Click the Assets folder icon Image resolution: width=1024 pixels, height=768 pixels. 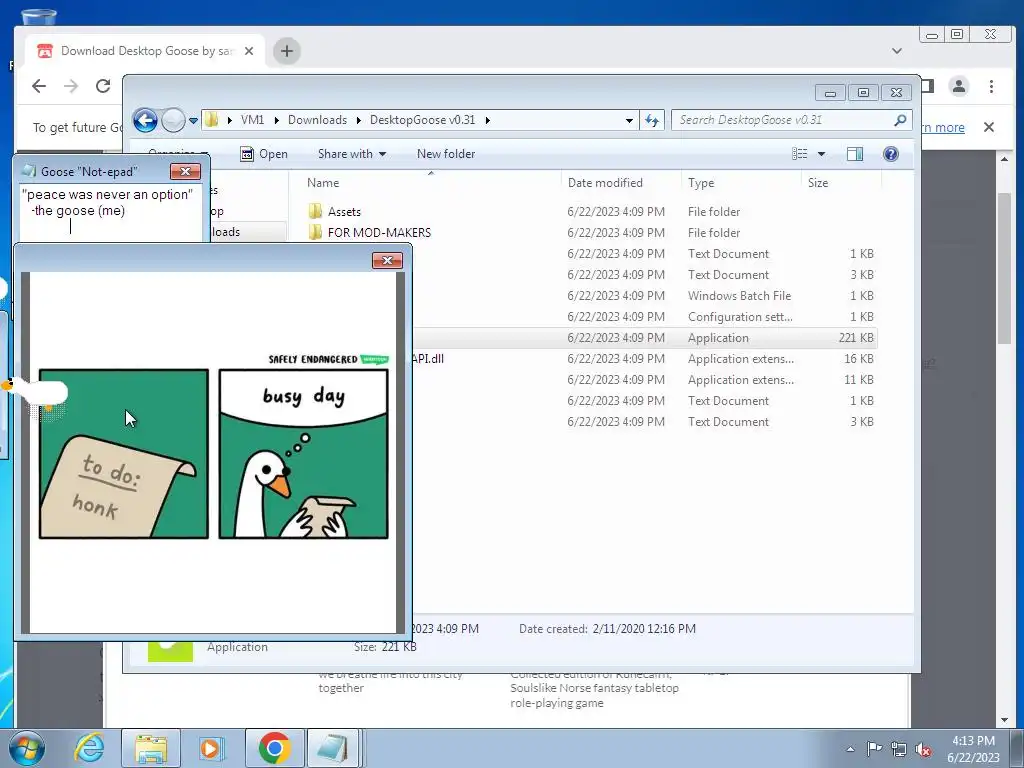315,211
